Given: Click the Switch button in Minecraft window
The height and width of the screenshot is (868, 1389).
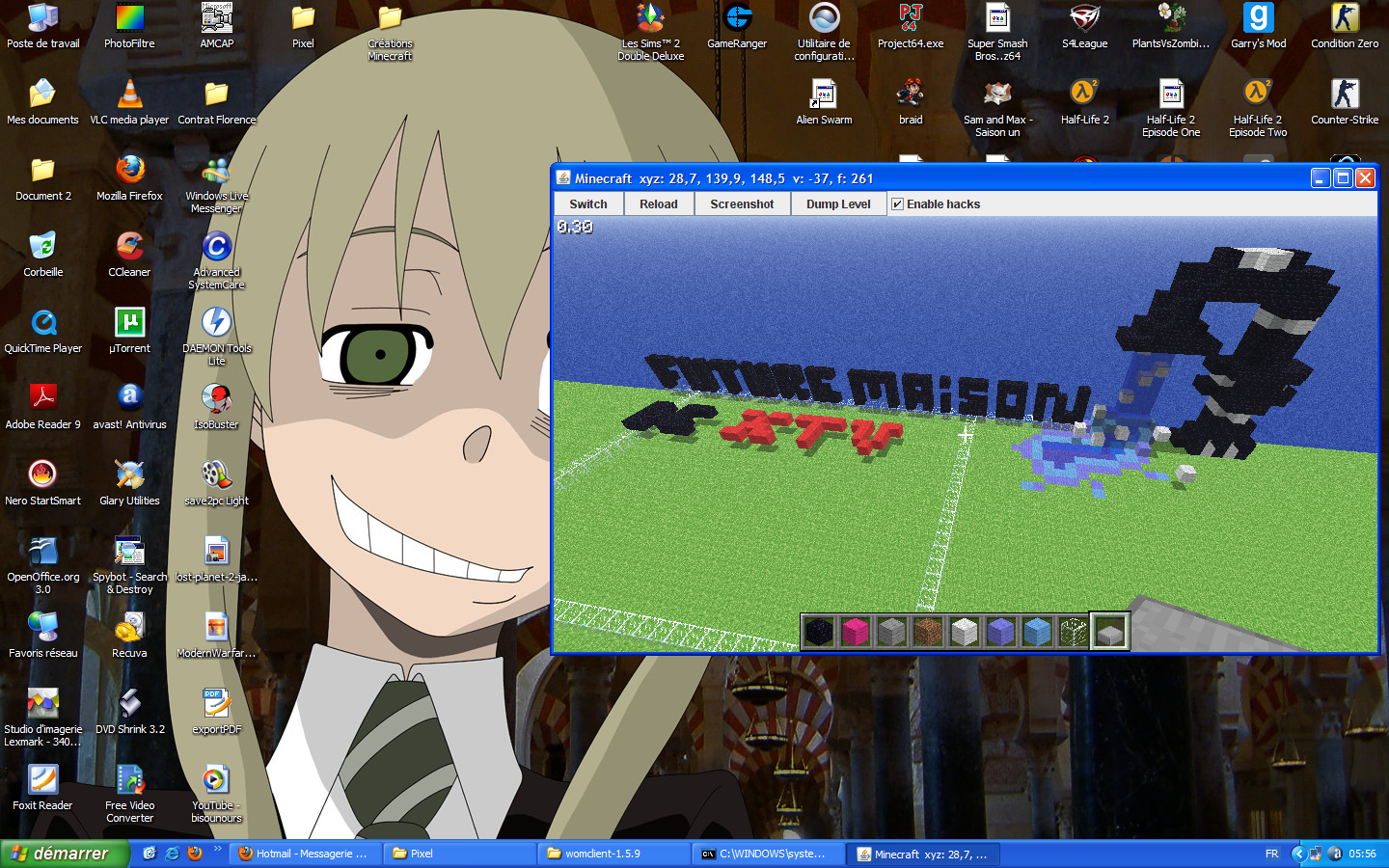Looking at the screenshot, I should (x=588, y=203).
